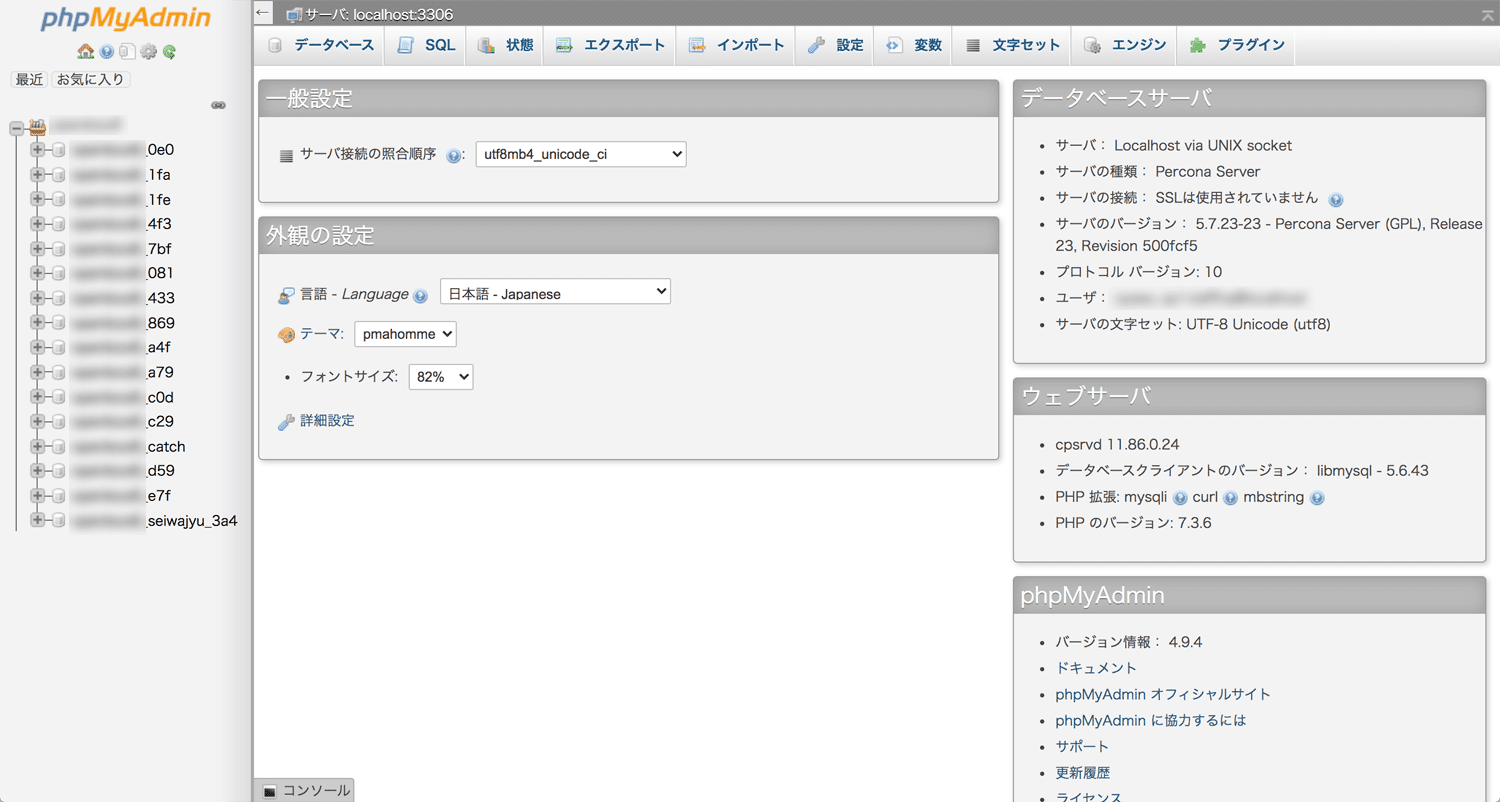Open the 変数 tab
Screen dimensions: 1500x802
pyautogui.click(x=913, y=46)
